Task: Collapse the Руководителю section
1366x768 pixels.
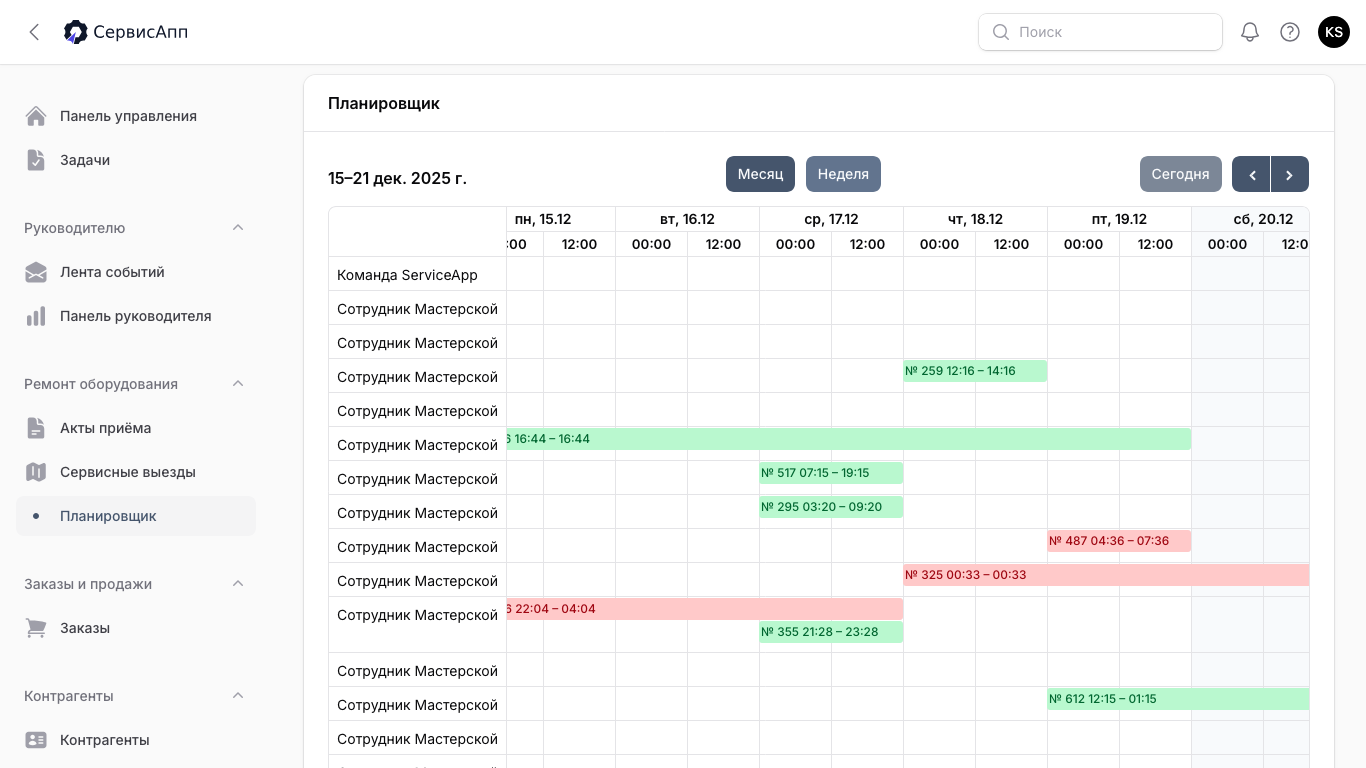Action: point(238,228)
